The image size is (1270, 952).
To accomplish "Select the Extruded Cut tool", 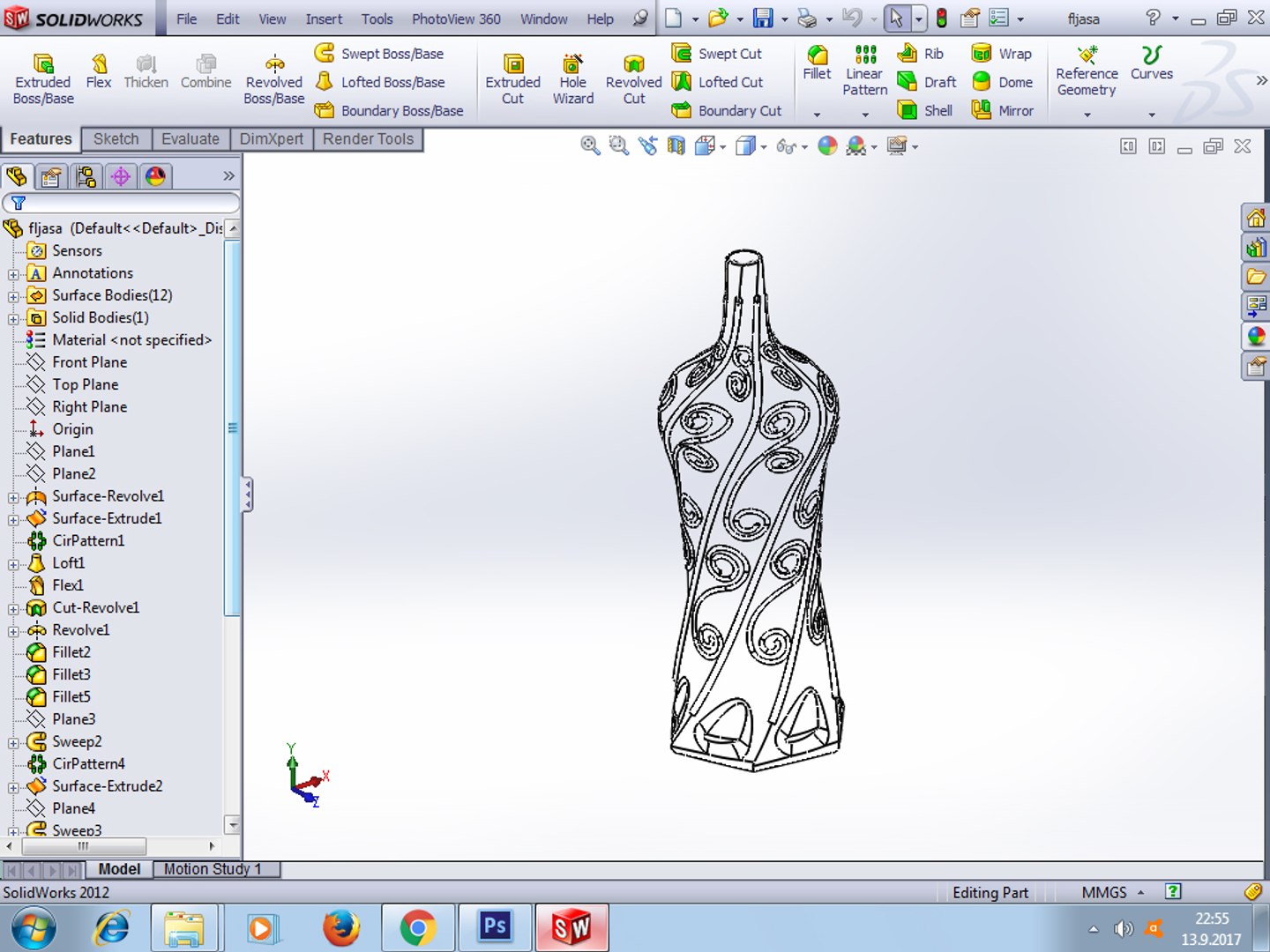I will tap(512, 78).
